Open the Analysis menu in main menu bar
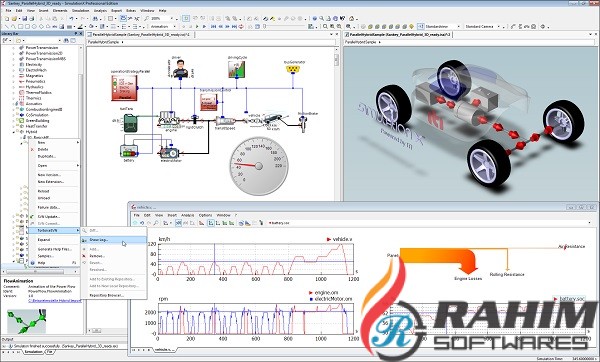The height and width of the screenshot is (362, 600). point(100,11)
